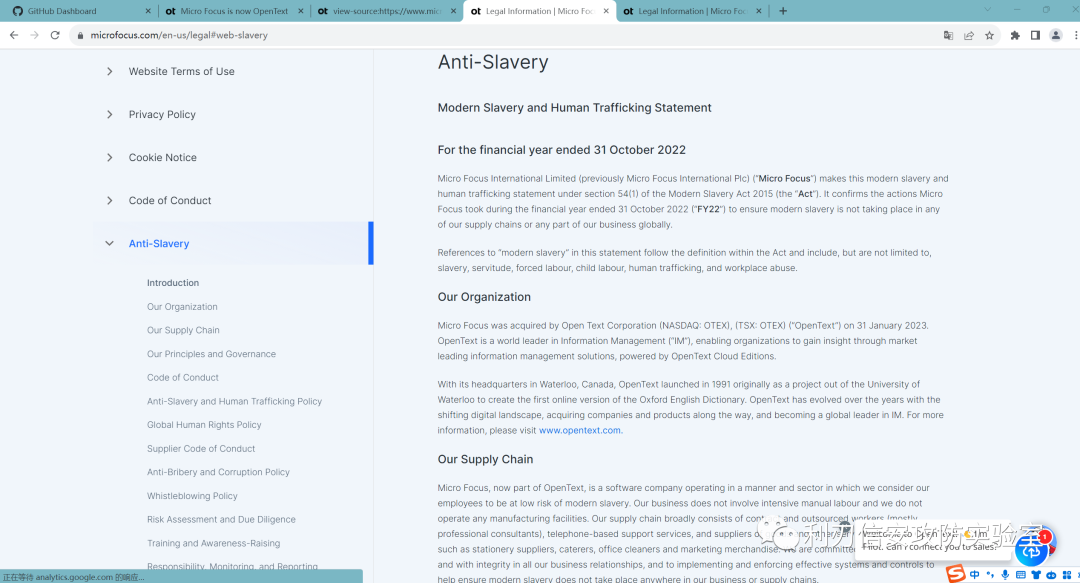
Task: Open the IME soft keyboard icon
Action: point(1021,575)
